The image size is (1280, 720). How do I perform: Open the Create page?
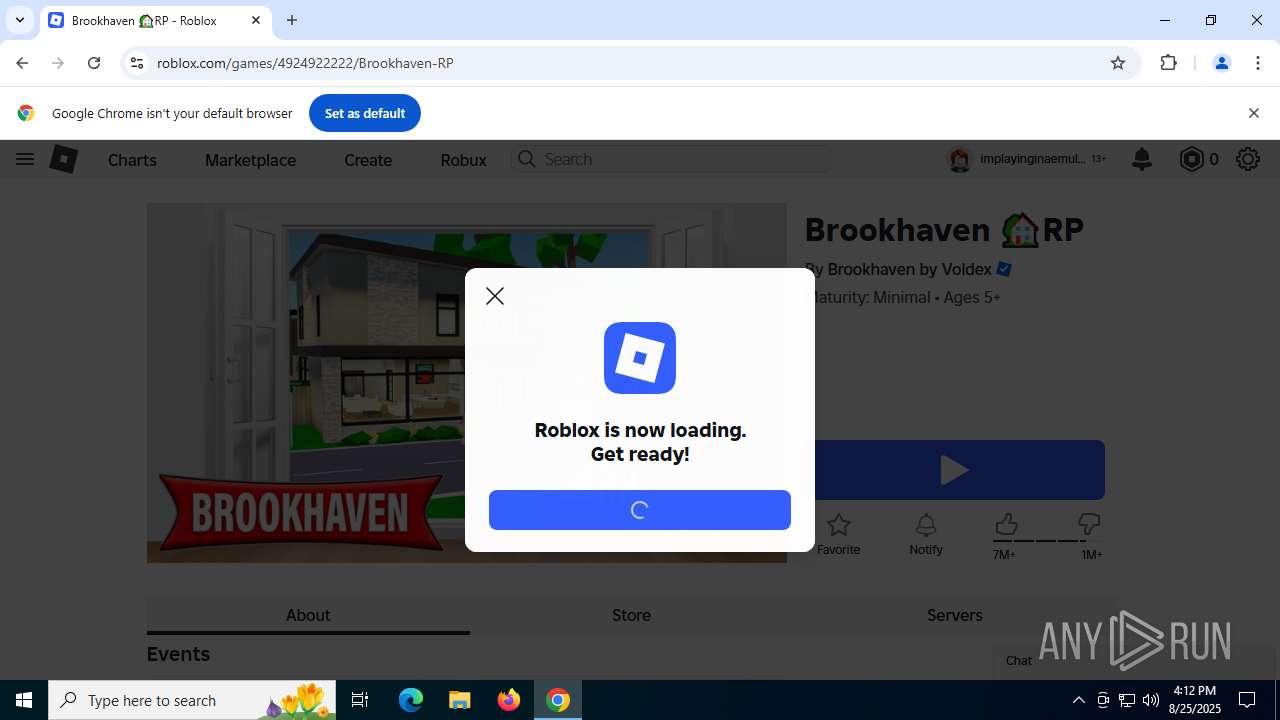pyautogui.click(x=368, y=160)
